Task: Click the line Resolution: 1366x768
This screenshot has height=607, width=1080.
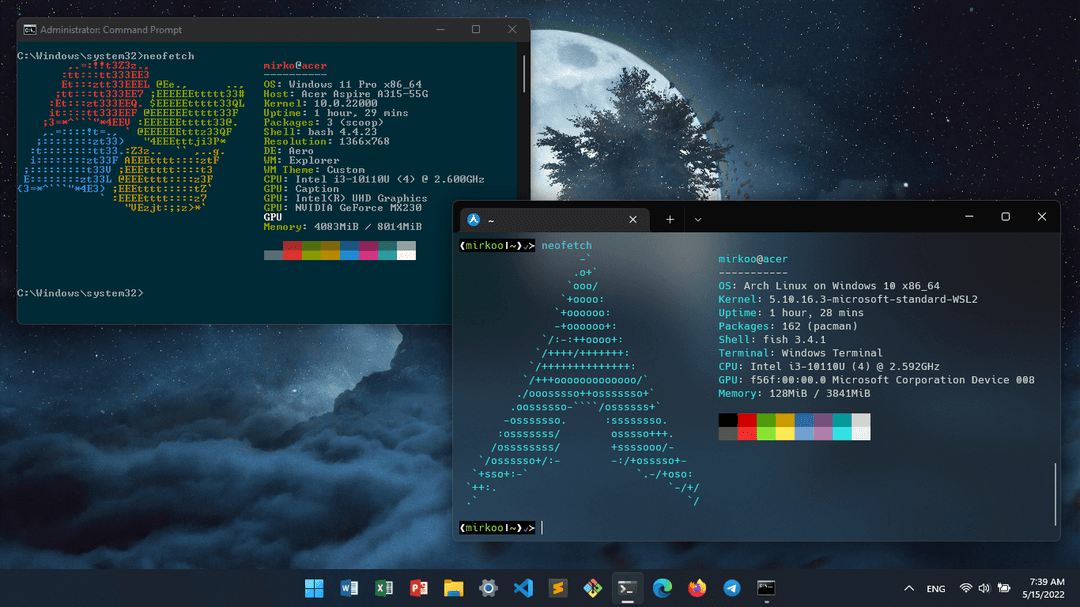Action: click(x=326, y=141)
